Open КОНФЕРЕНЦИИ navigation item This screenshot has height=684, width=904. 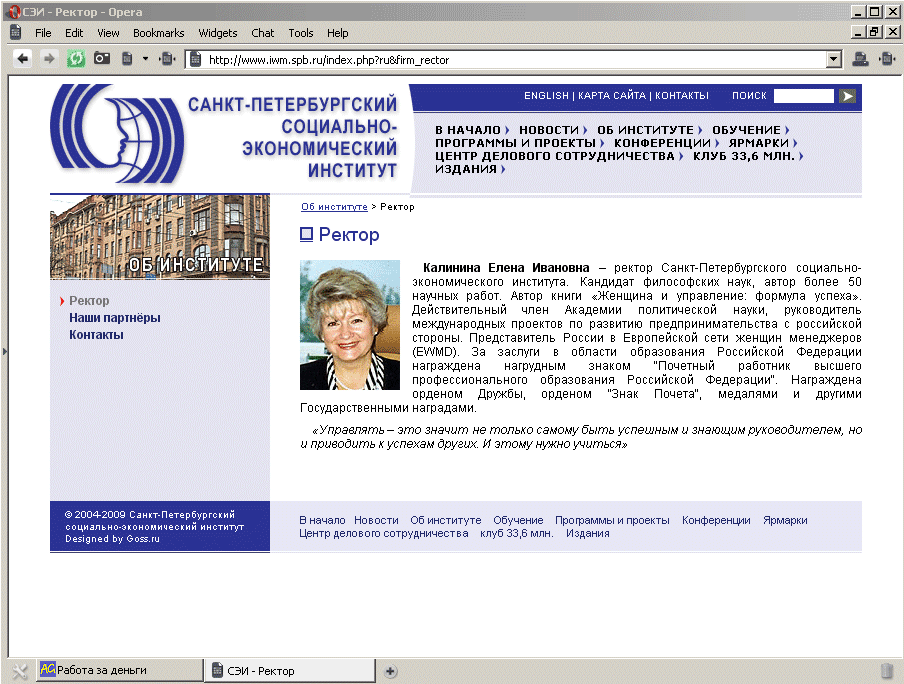(662, 142)
